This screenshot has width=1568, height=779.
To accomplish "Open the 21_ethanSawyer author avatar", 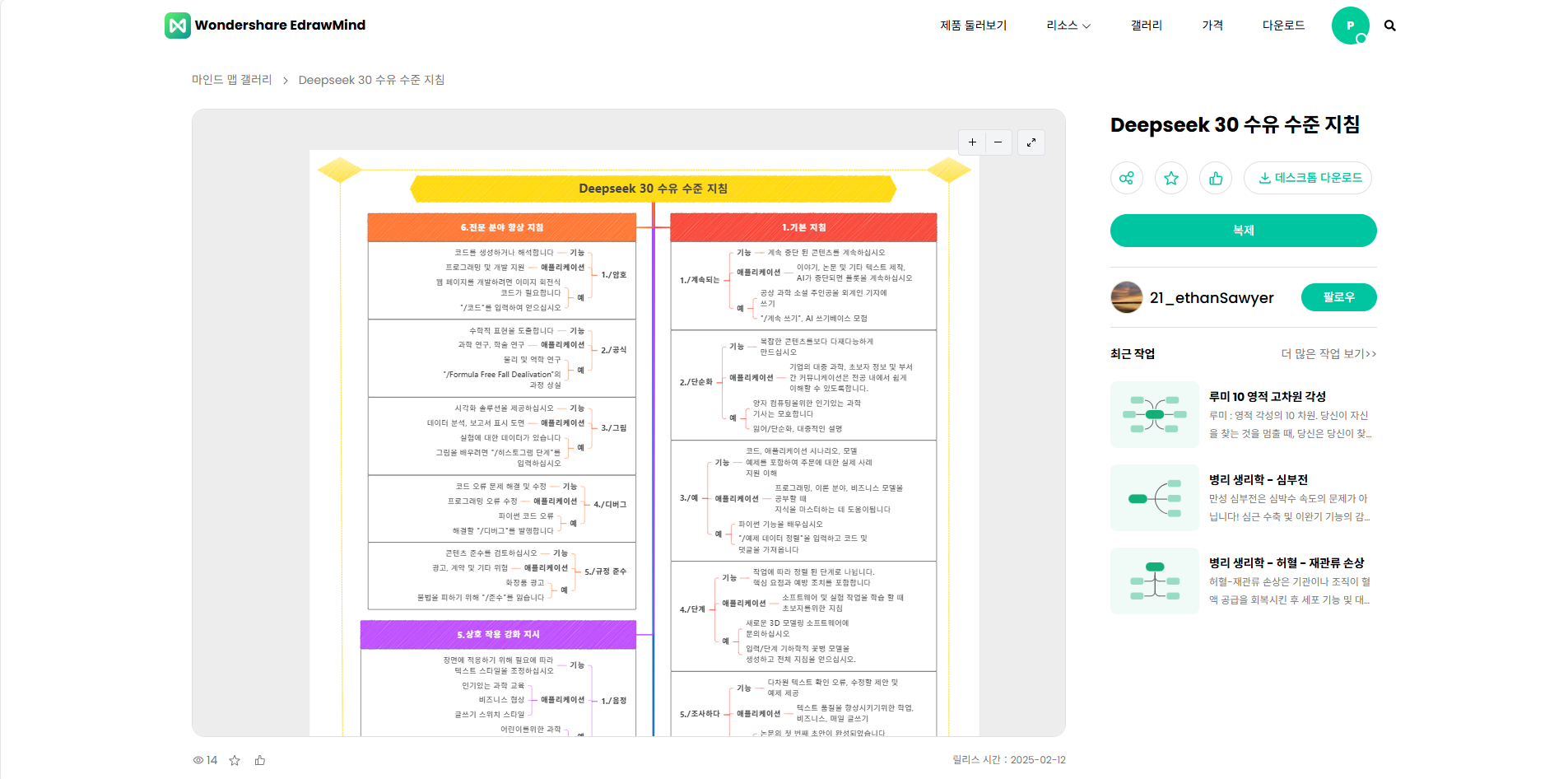I will (x=1127, y=297).
